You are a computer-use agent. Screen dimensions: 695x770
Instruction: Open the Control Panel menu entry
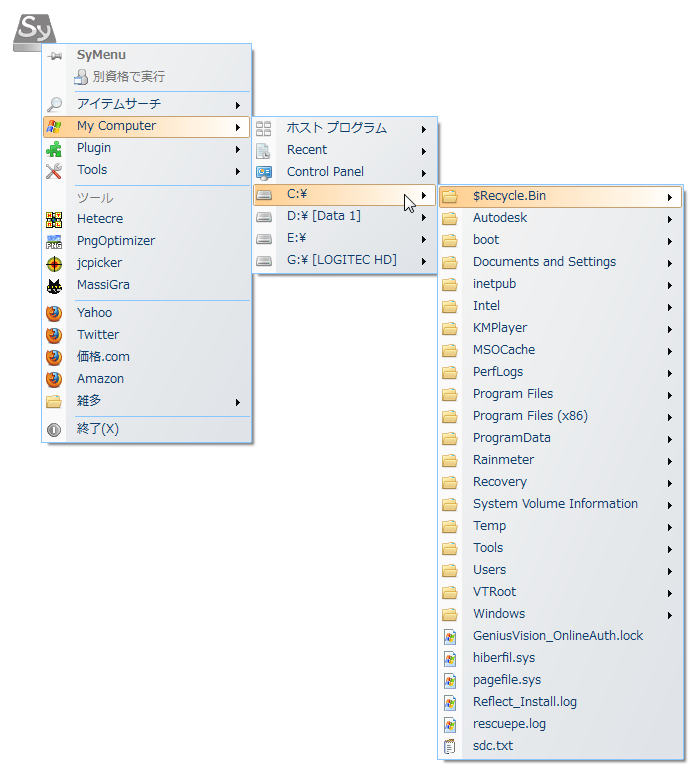pyautogui.click(x=344, y=173)
